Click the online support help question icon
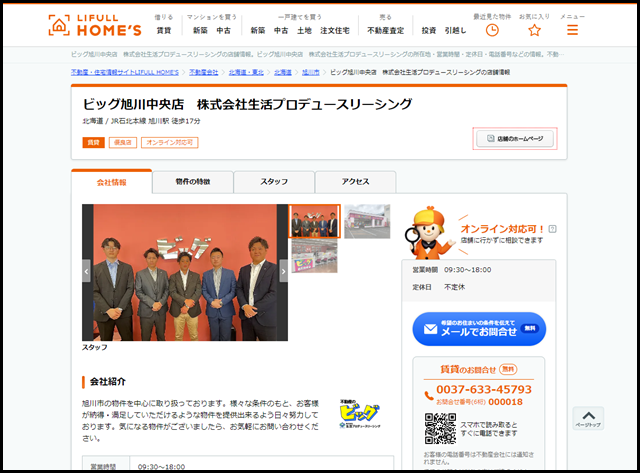Screen dimensions: 640x473 tap(552, 229)
